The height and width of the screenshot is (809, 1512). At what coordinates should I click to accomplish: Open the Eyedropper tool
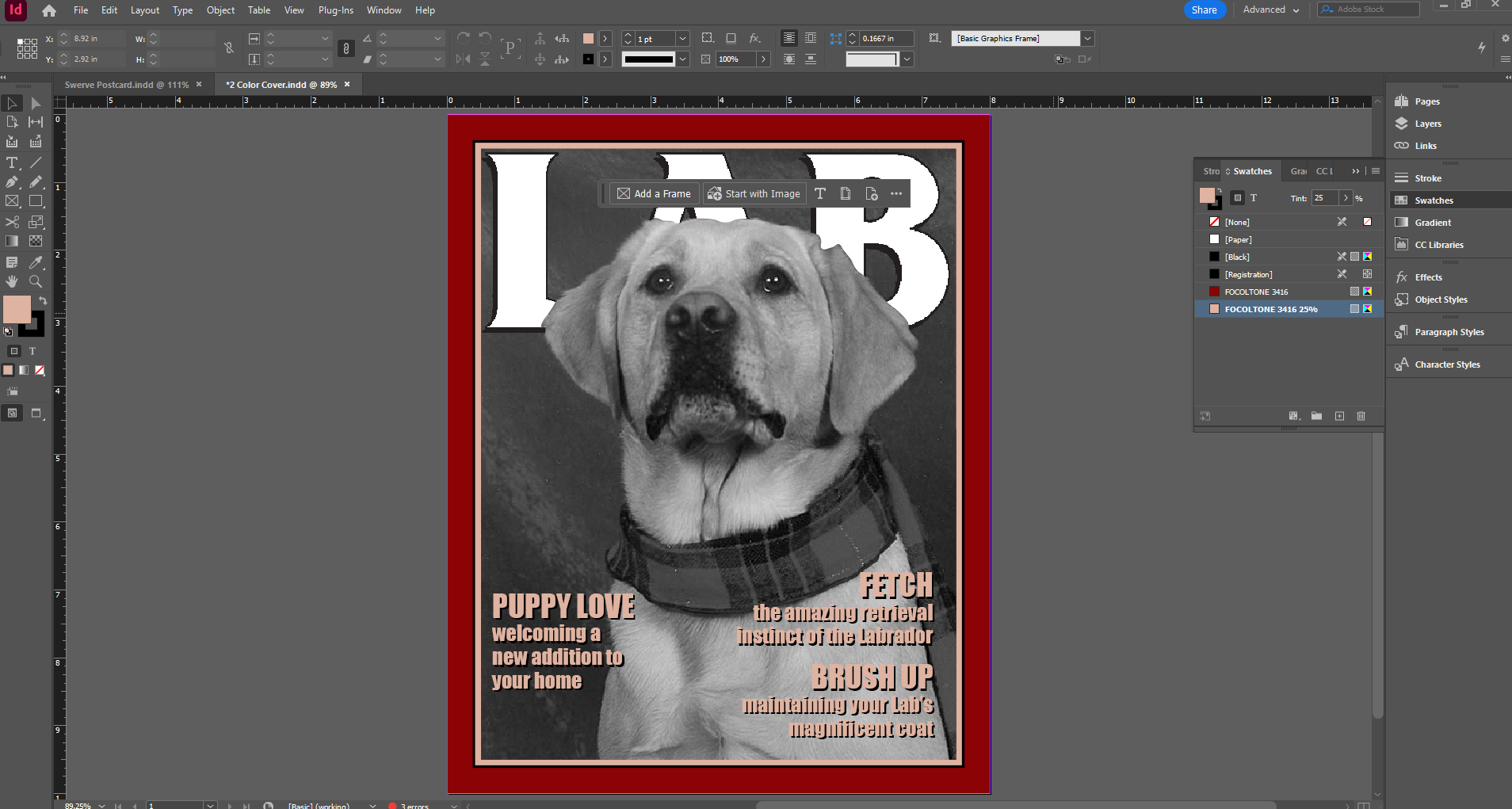pyautogui.click(x=35, y=262)
